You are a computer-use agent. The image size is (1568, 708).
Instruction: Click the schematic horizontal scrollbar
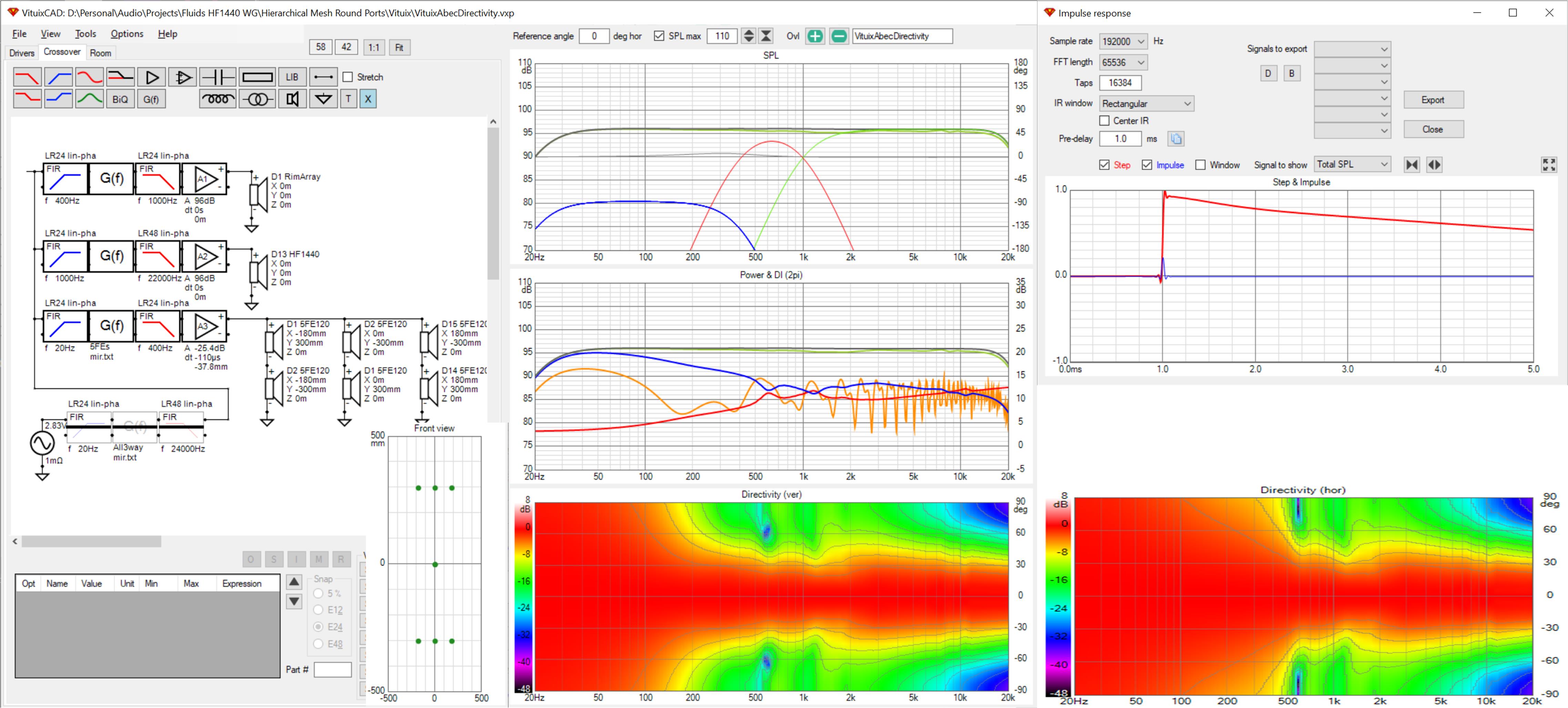pos(91,541)
